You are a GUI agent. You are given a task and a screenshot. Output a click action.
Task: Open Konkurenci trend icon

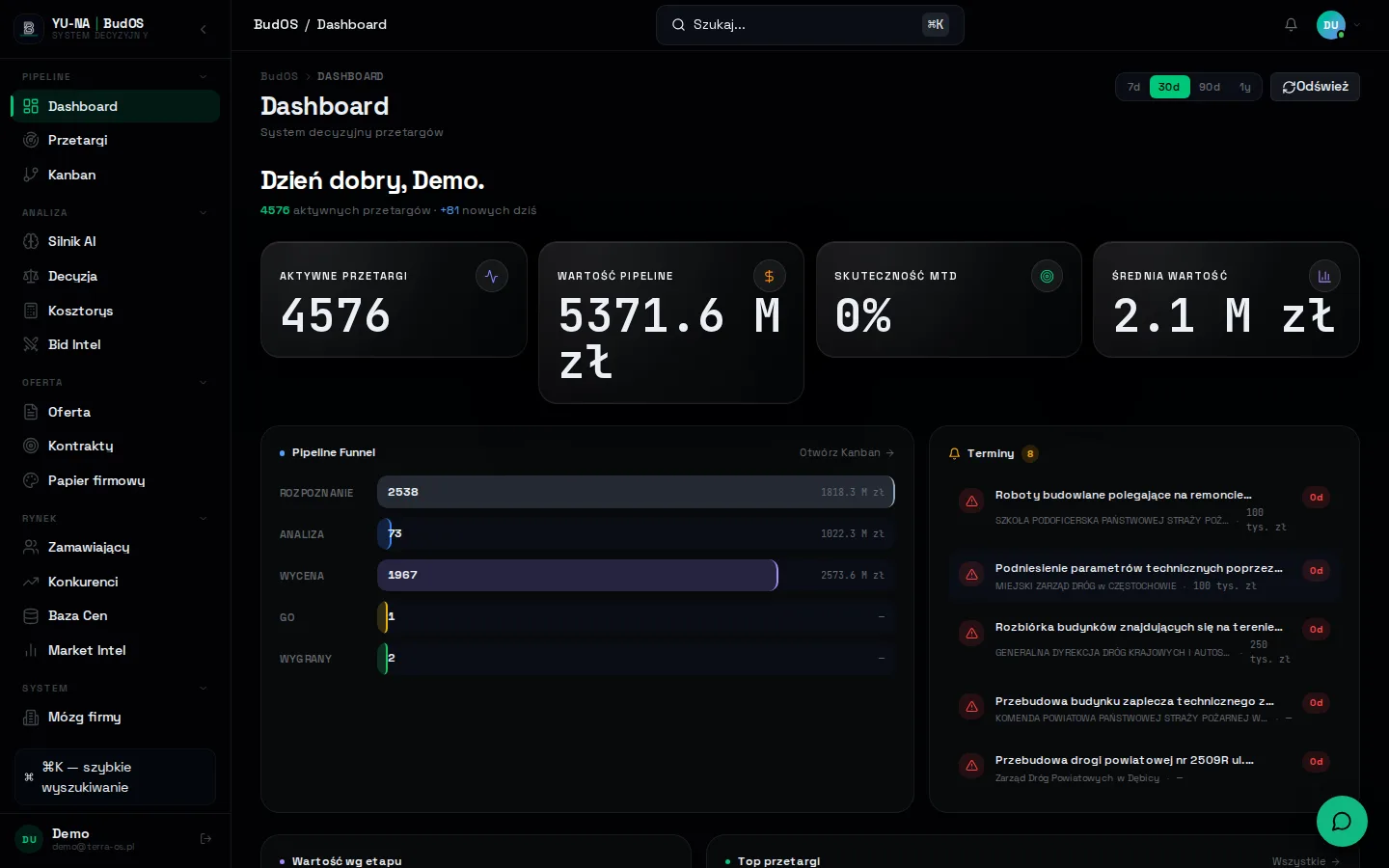click(31, 582)
